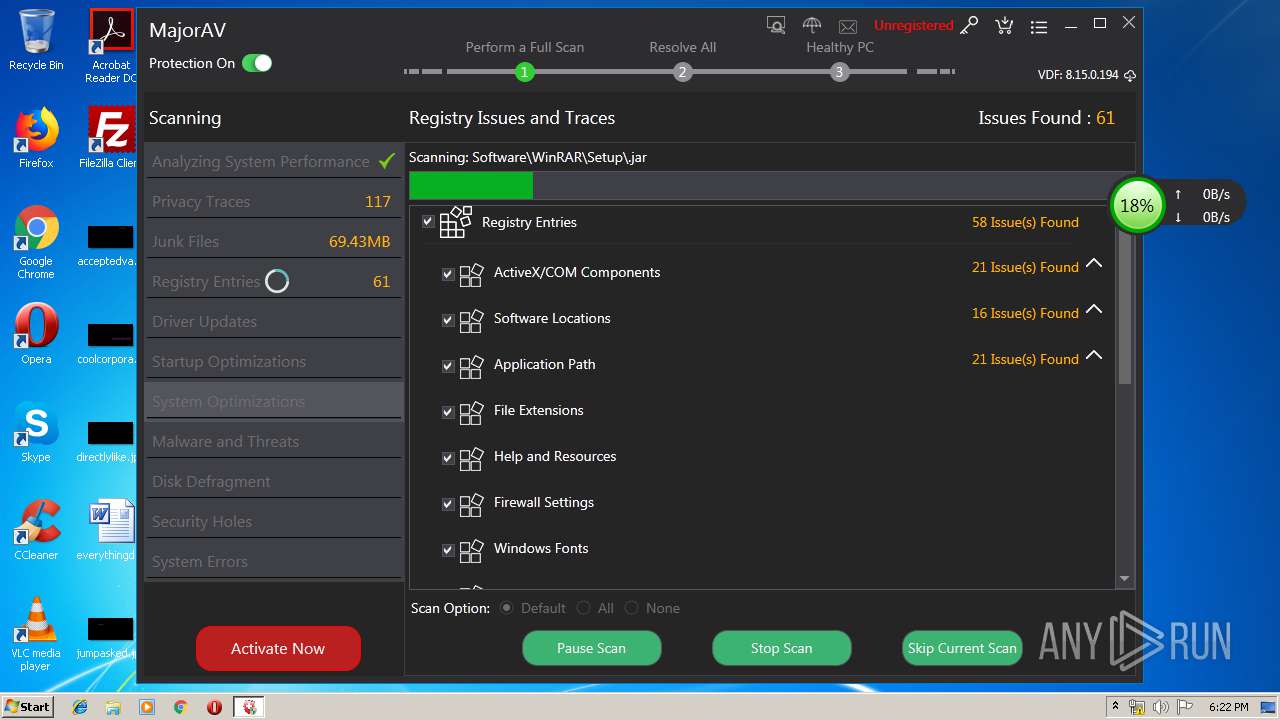Click the Stop Scan button
The height and width of the screenshot is (720, 1280).
pyautogui.click(x=781, y=648)
